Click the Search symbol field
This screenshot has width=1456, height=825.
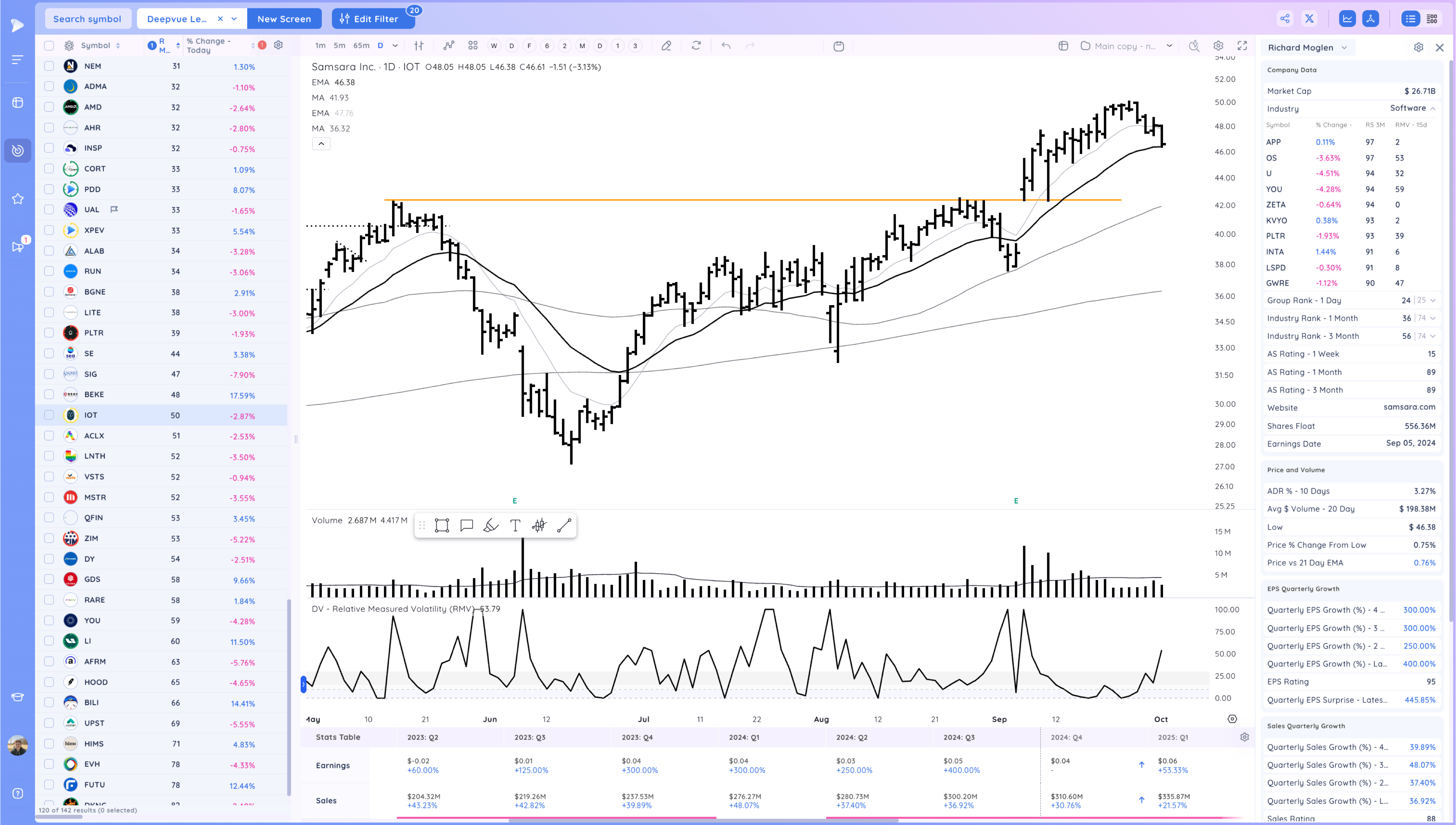pyautogui.click(x=87, y=19)
